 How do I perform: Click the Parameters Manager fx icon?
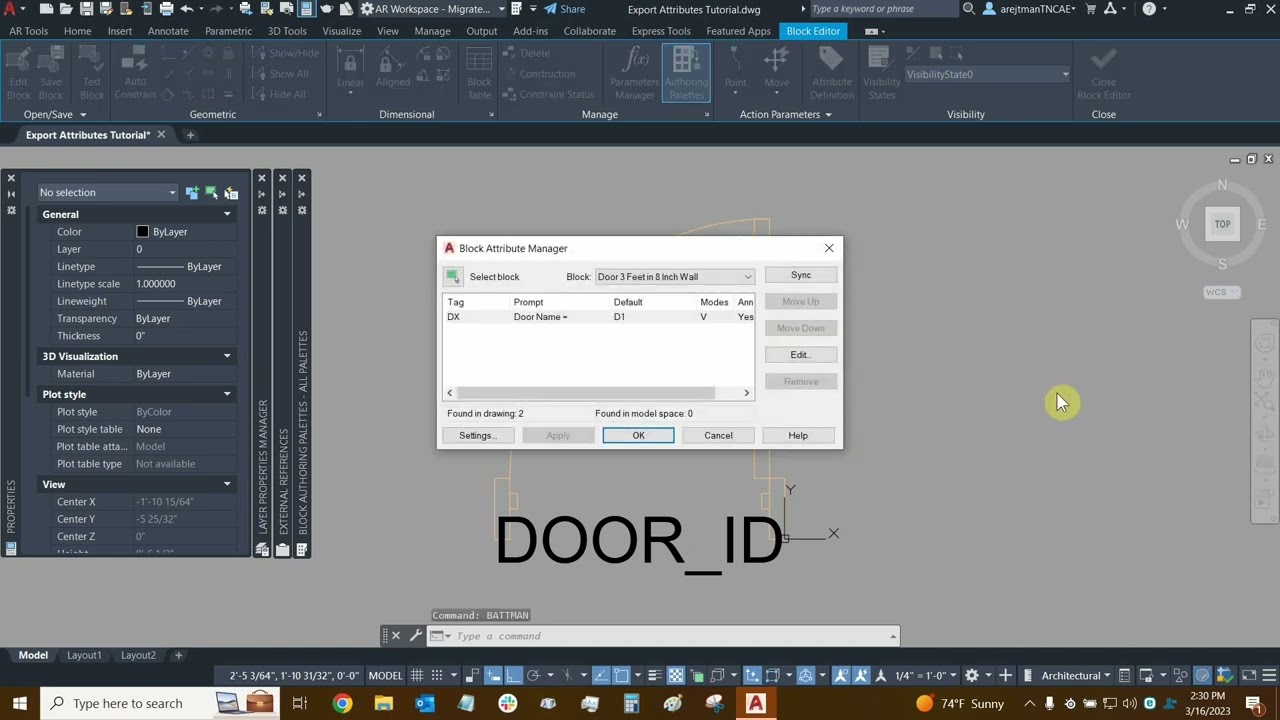(635, 72)
